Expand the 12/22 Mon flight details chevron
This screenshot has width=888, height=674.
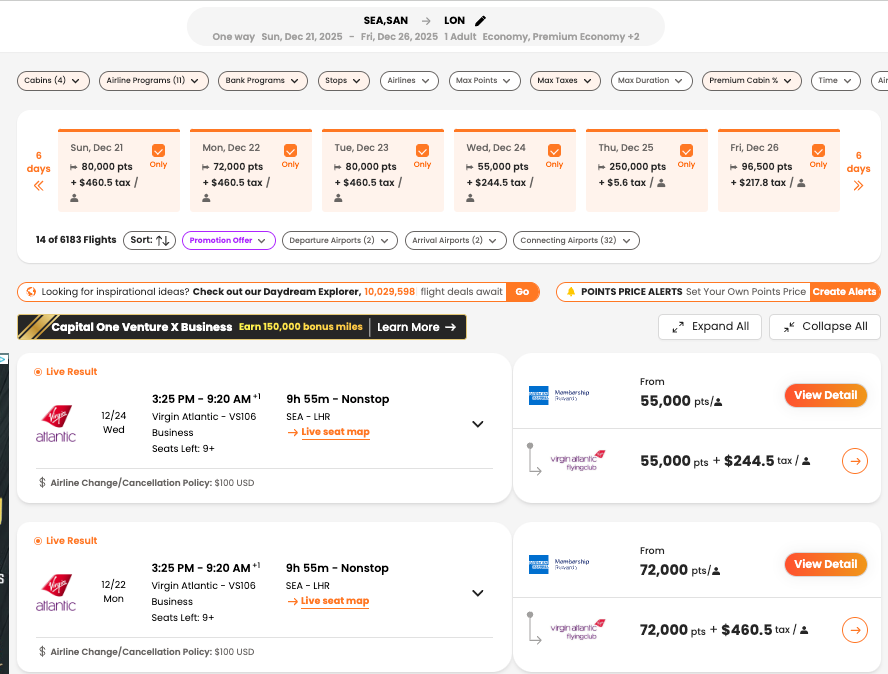pos(478,593)
